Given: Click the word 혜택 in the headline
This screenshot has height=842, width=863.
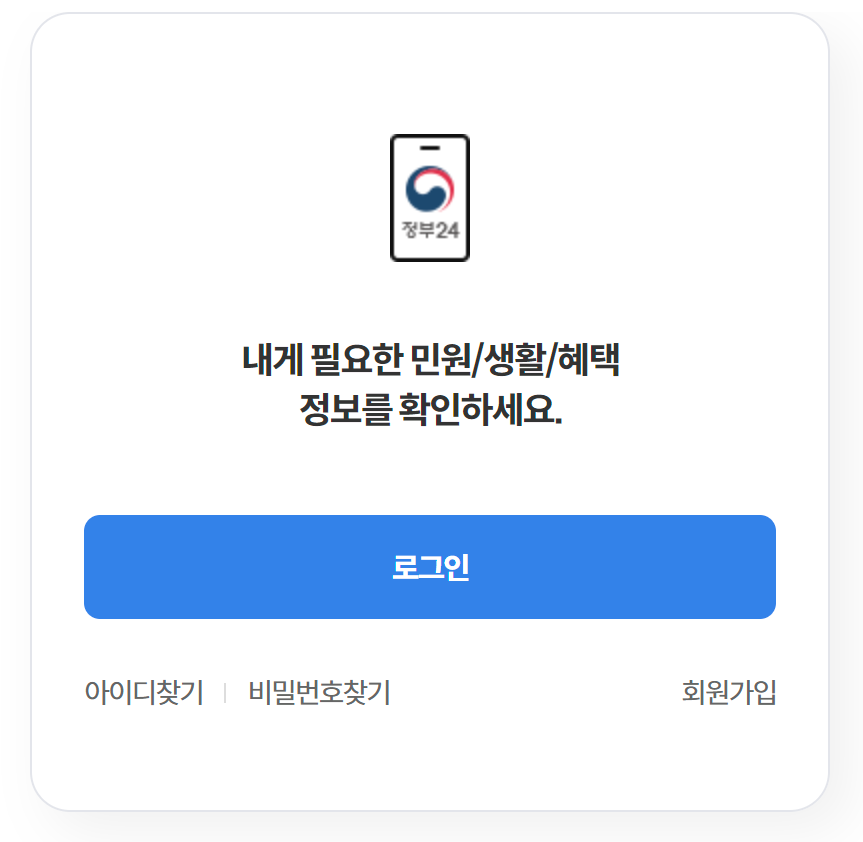Looking at the screenshot, I should point(588,360).
